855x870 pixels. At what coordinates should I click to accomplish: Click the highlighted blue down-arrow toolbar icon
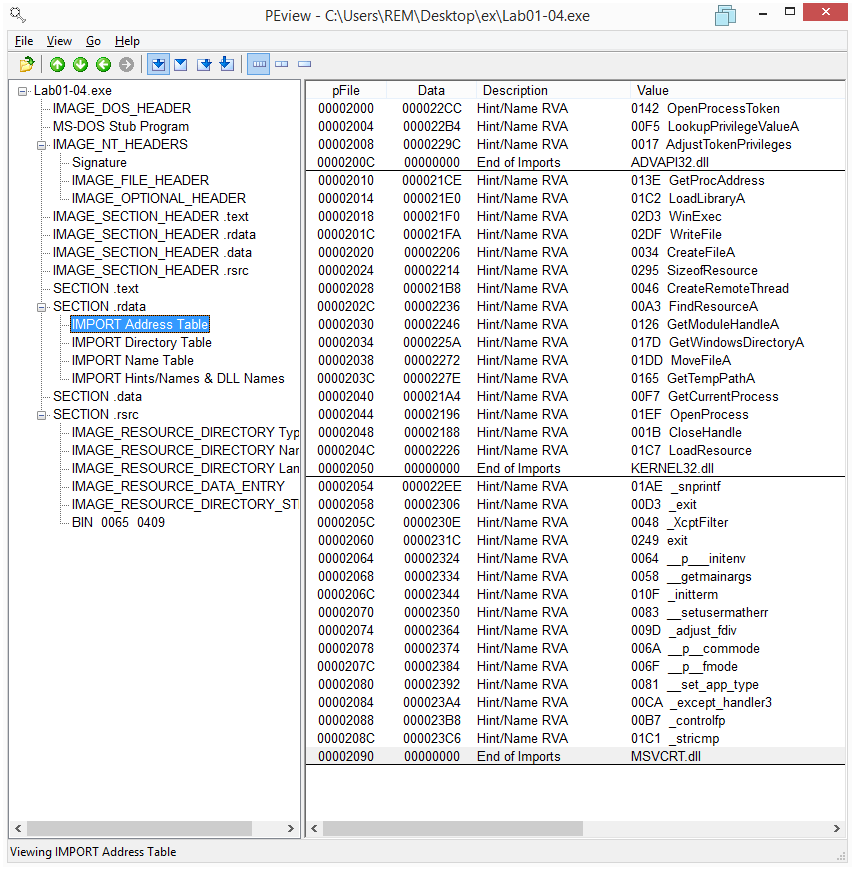click(158, 64)
